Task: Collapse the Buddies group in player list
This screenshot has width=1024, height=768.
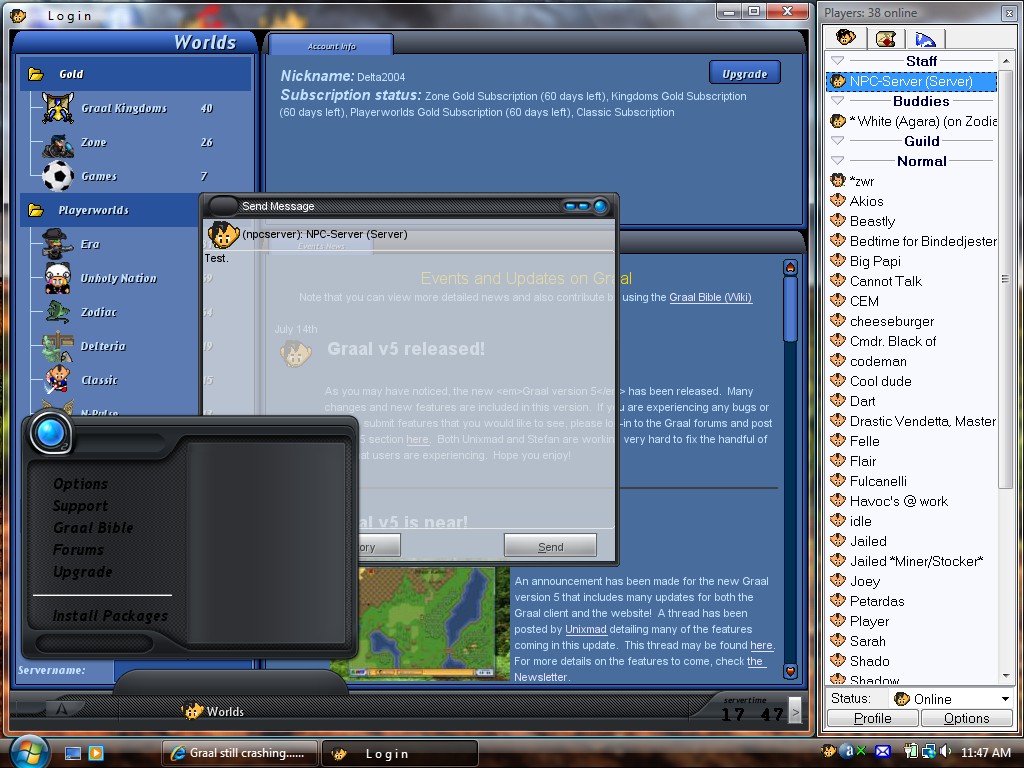Action: [x=838, y=101]
